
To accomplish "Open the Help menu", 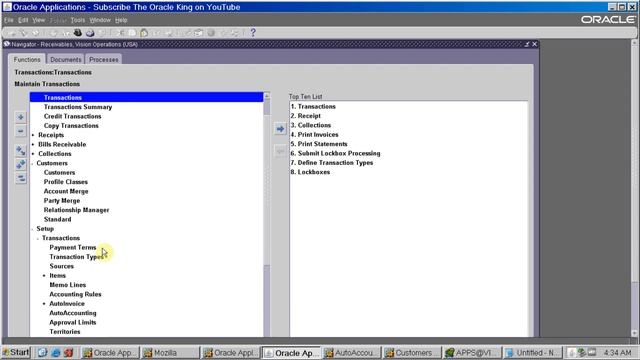I will pos(121,20).
